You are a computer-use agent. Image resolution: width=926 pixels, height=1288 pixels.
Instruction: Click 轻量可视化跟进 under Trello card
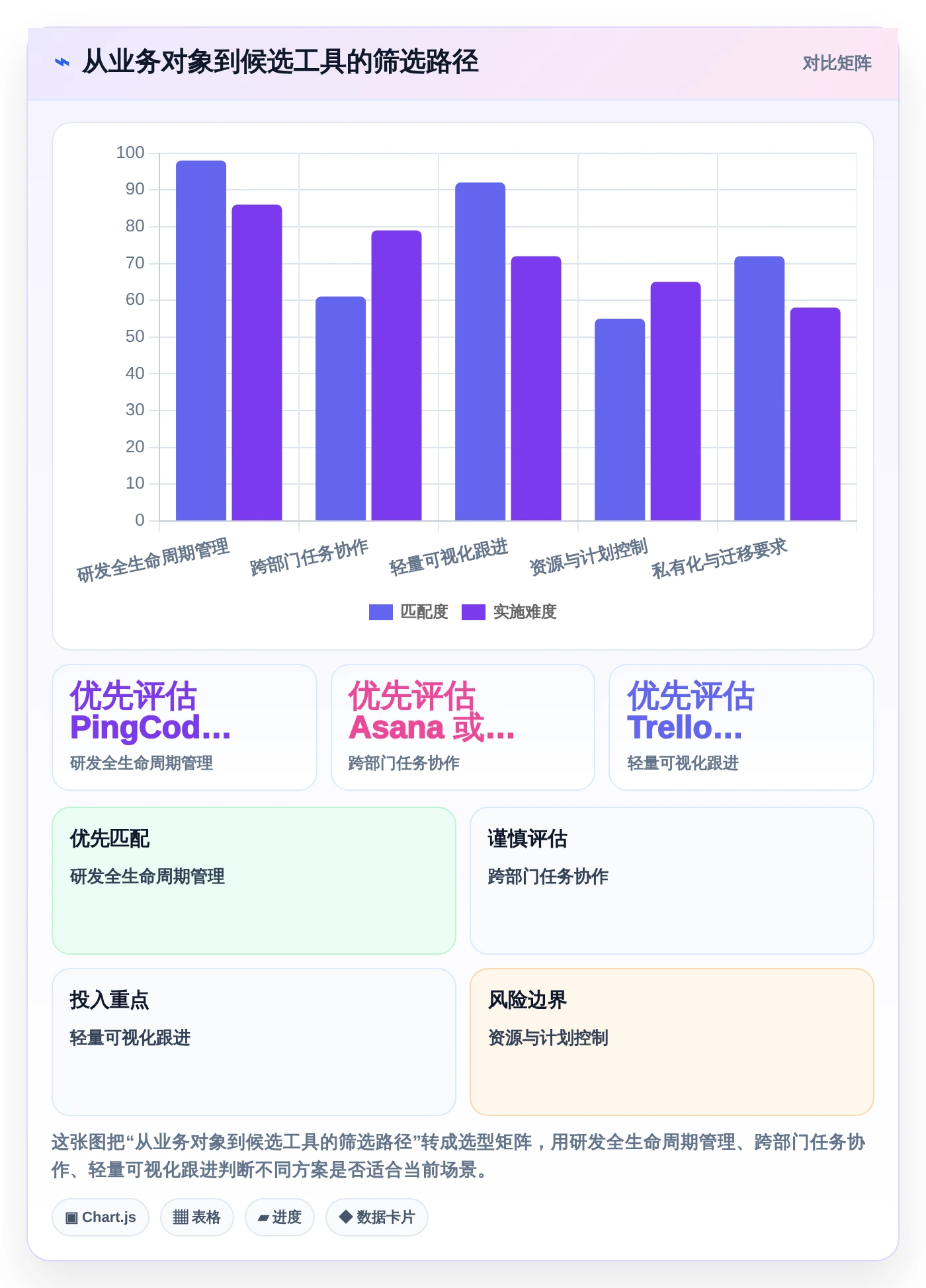(x=683, y=763)
